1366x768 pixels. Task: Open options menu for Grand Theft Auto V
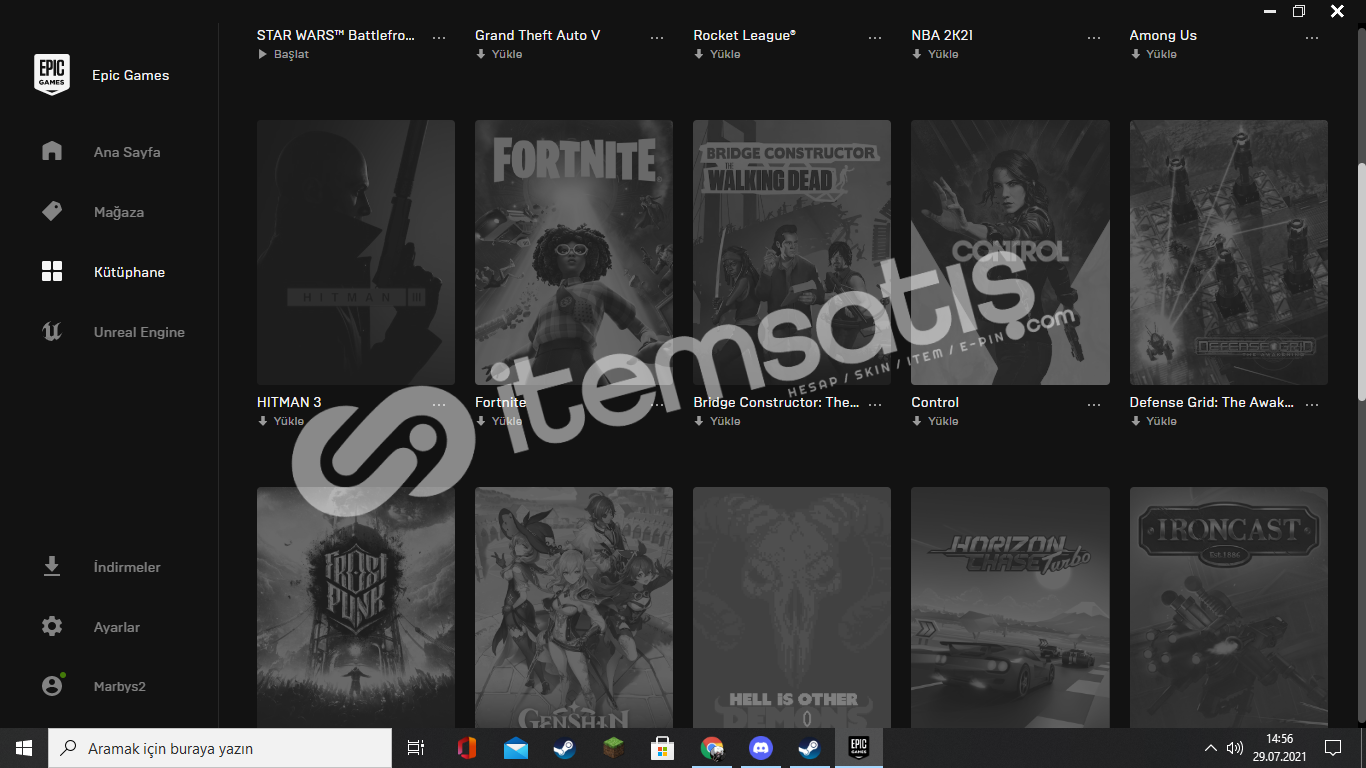[657, 37]
